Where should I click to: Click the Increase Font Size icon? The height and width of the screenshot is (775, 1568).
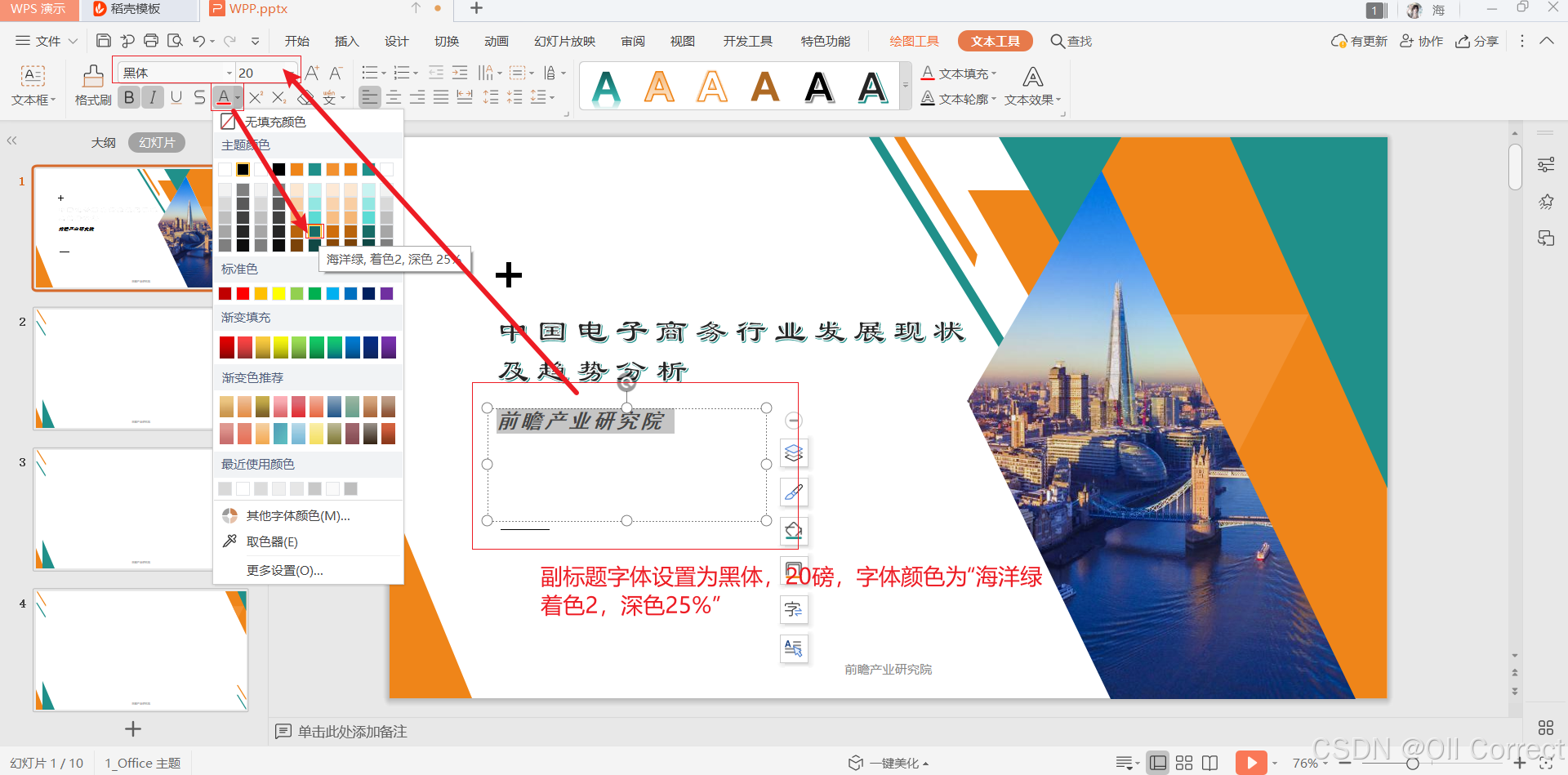[312, 73]
